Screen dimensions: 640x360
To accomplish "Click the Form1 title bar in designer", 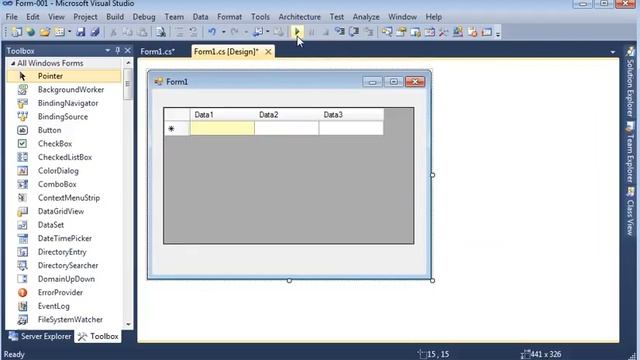I will pyautogui.click(x=289, y=82).
